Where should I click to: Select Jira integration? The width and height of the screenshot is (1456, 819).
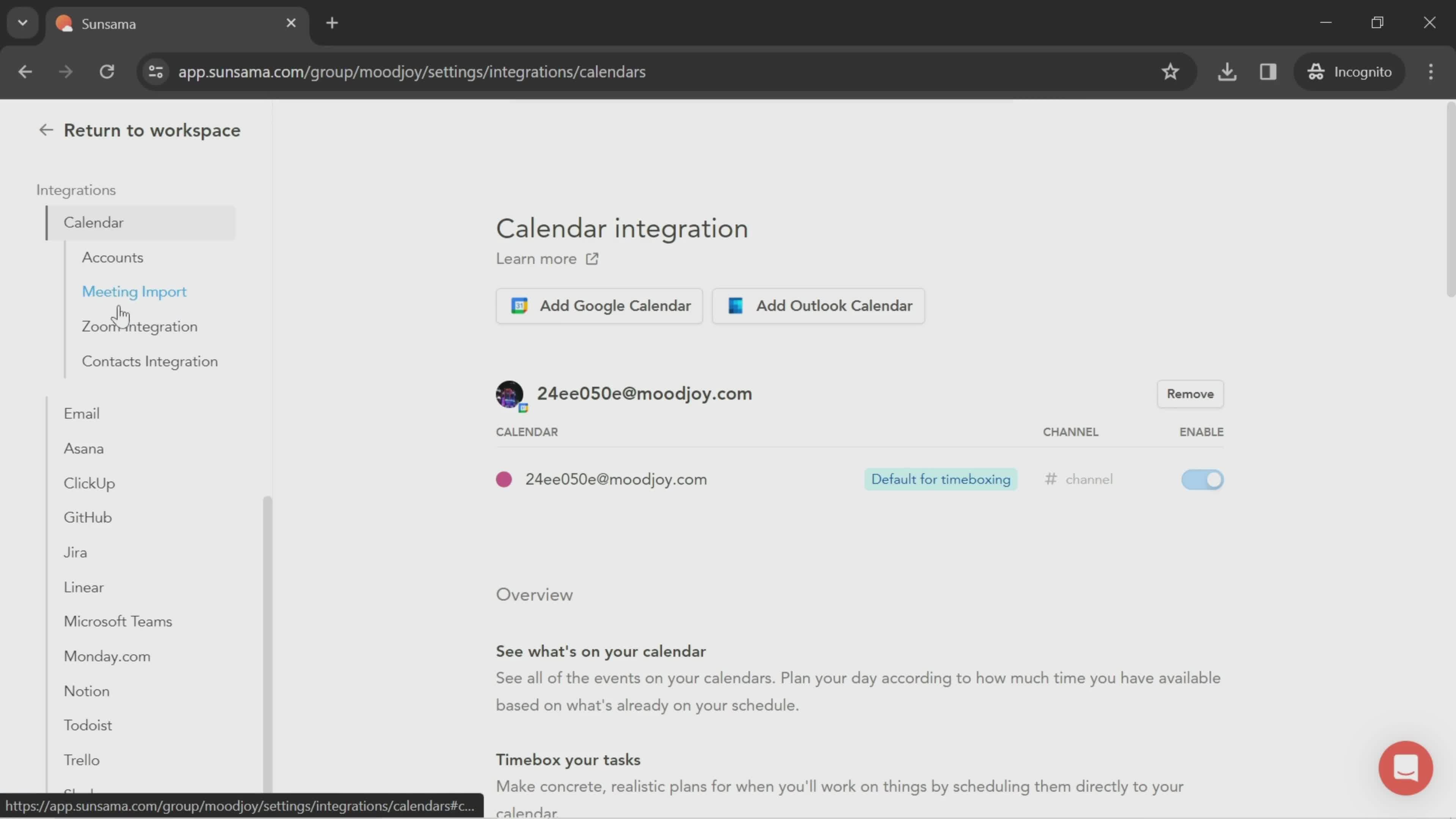[x=75, y=552]
